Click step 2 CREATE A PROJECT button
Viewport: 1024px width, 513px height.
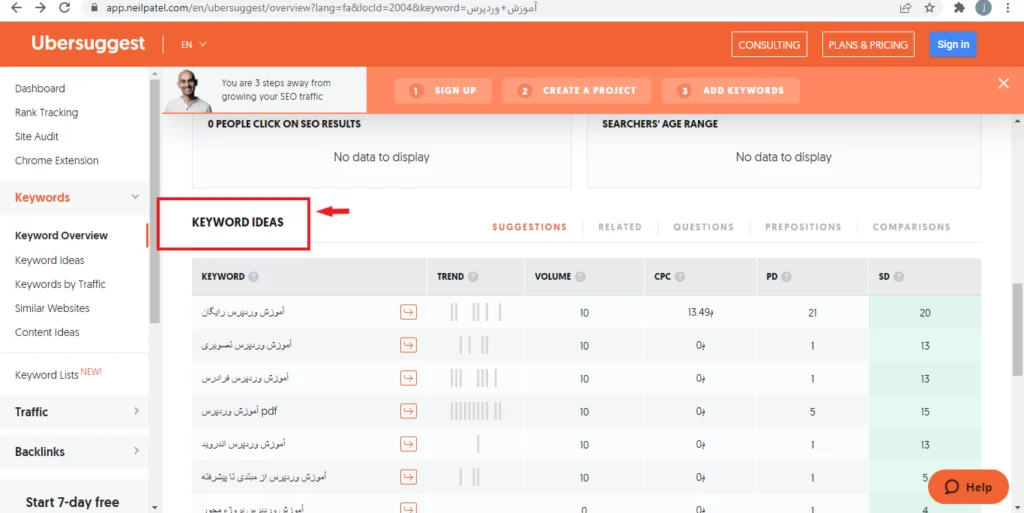tap(577, 91)
